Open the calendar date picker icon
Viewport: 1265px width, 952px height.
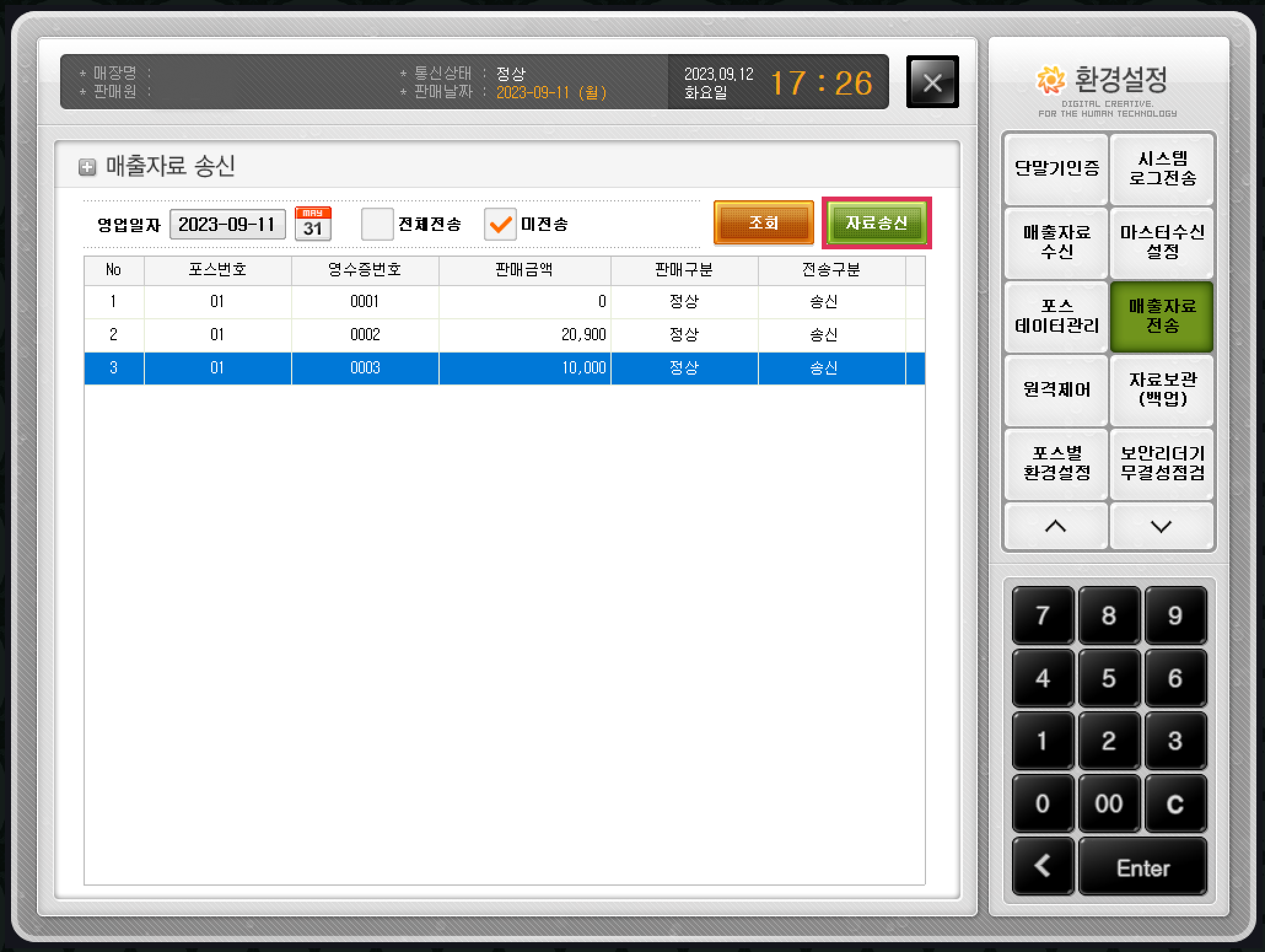point(313,224)
